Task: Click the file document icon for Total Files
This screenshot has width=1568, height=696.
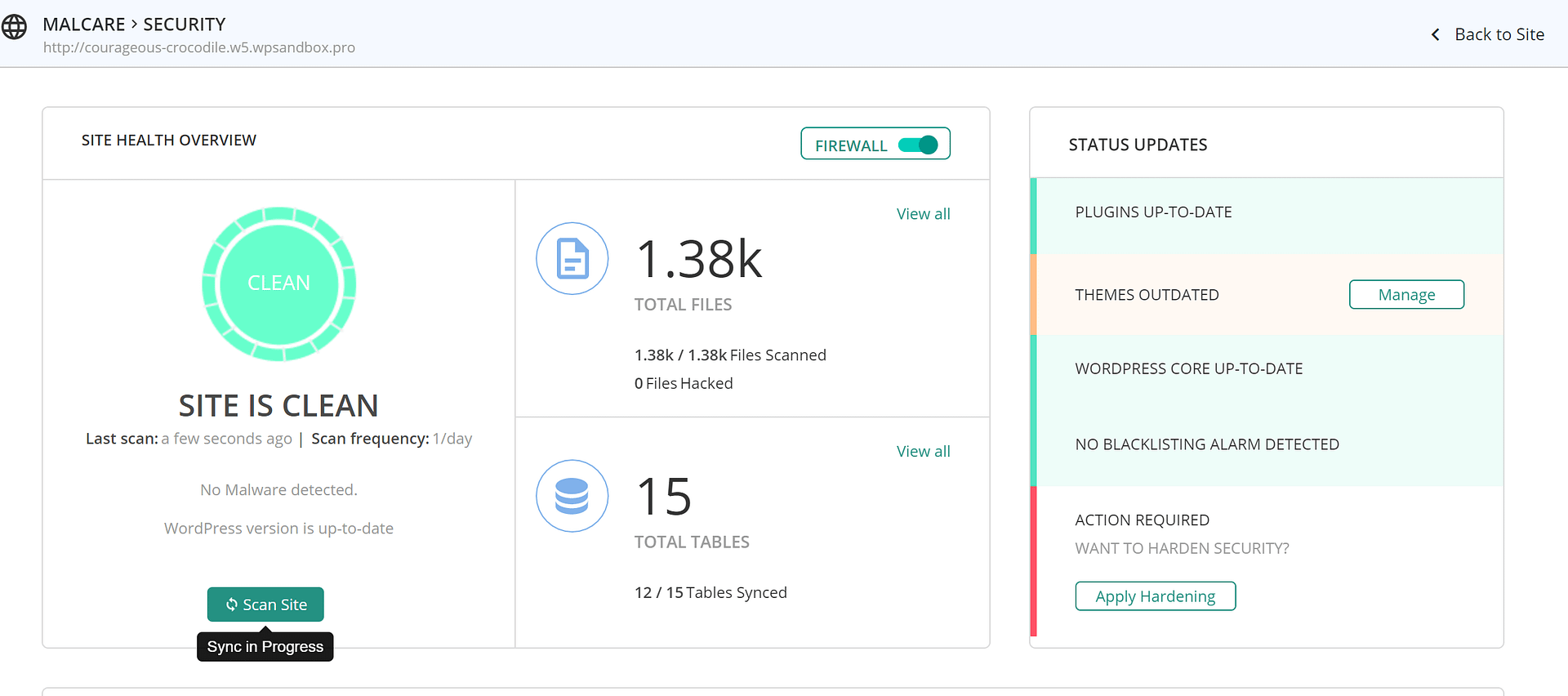Action: click(x=572, y=258)
